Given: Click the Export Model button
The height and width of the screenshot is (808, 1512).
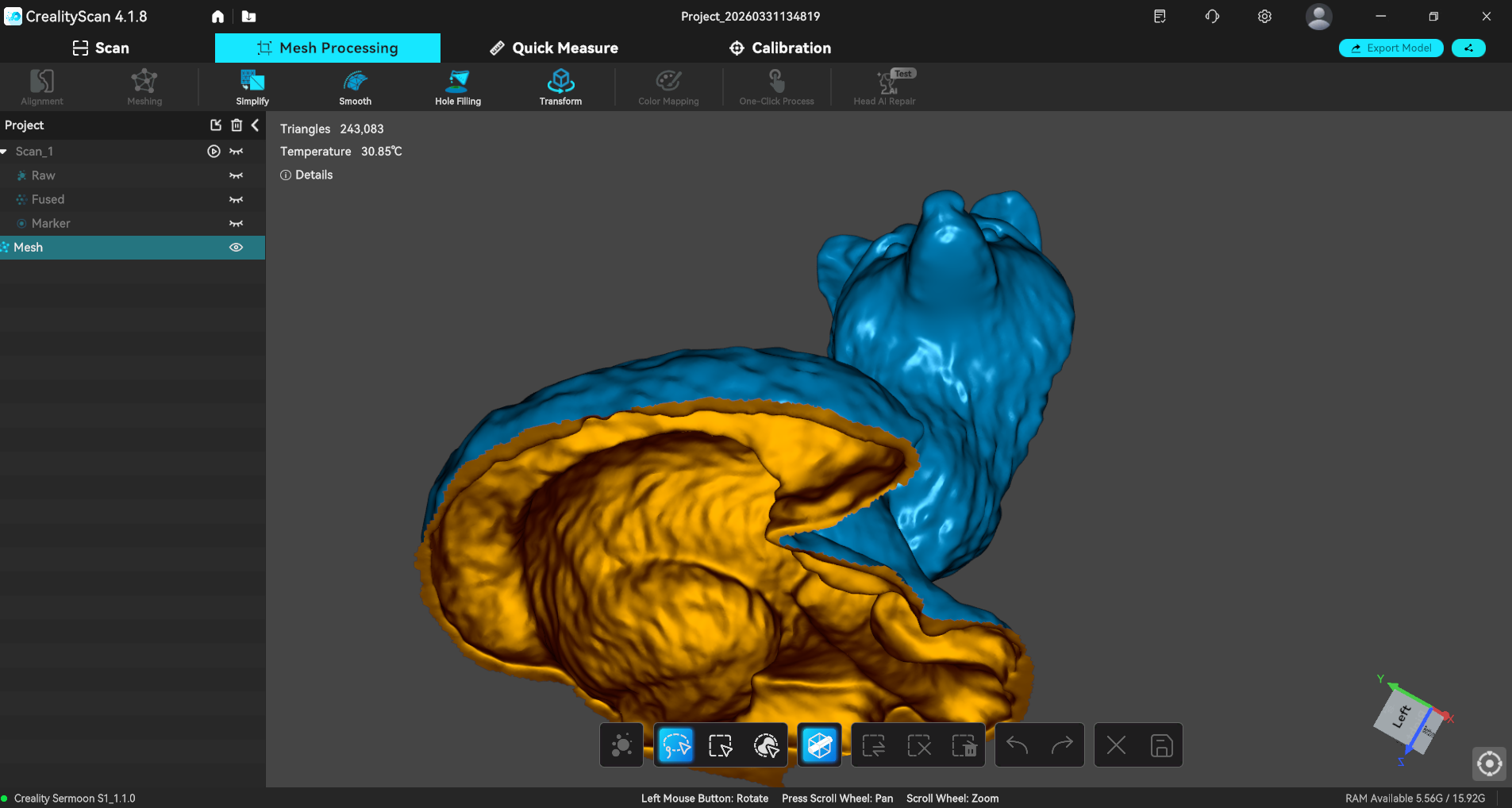Looking at the screenshot, I should [x=1391, y=48].
